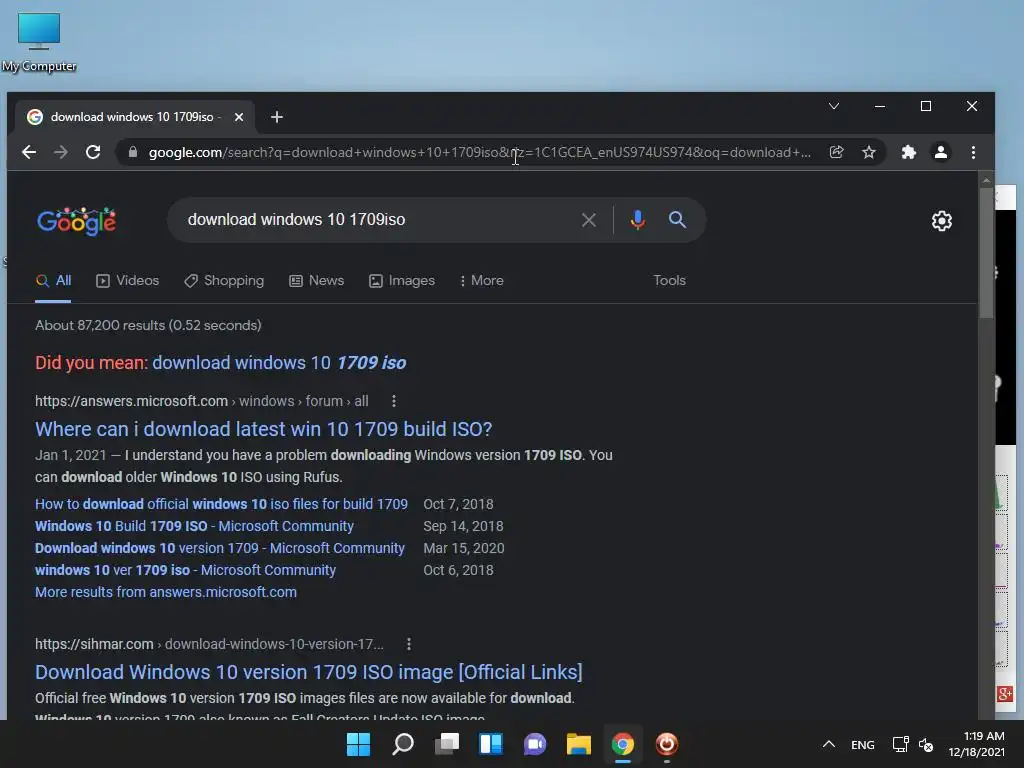The height and width of the screenshot is (768, 1024).
Task: Open Chrome three-dot menu
Action: pos(973,152)
